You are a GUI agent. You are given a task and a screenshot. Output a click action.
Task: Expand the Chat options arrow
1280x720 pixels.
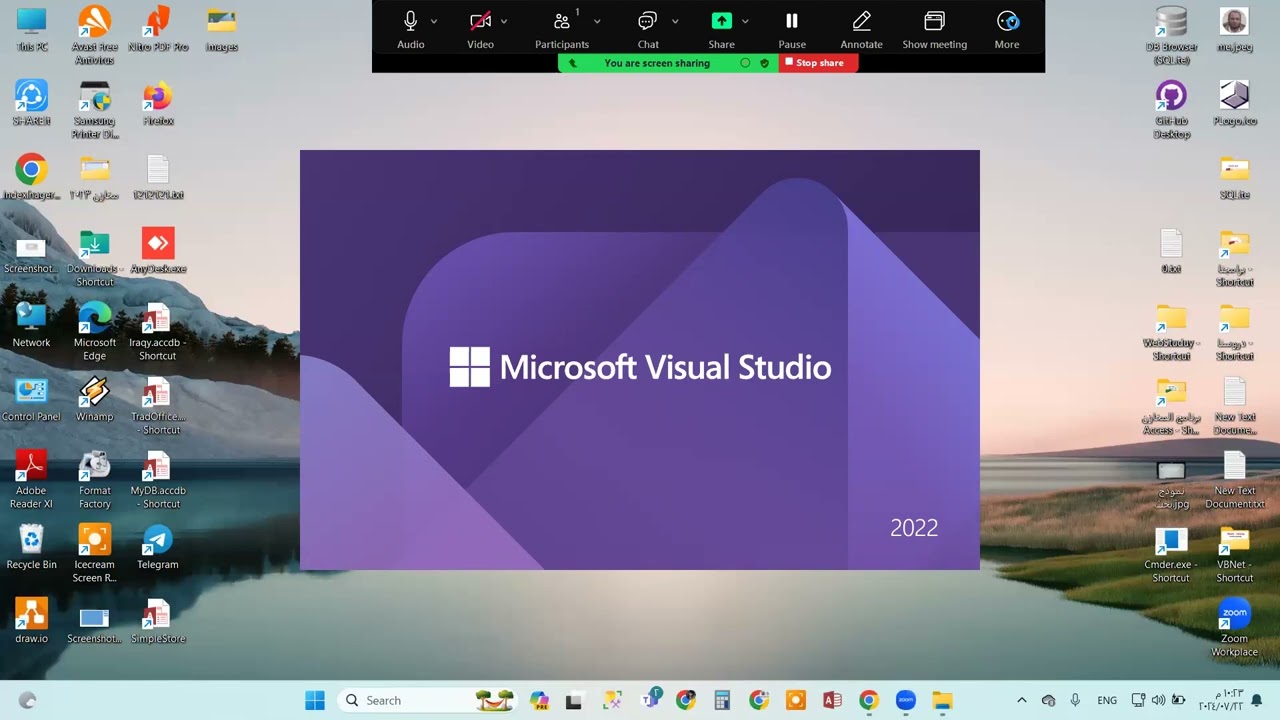[x=675, y=21]
